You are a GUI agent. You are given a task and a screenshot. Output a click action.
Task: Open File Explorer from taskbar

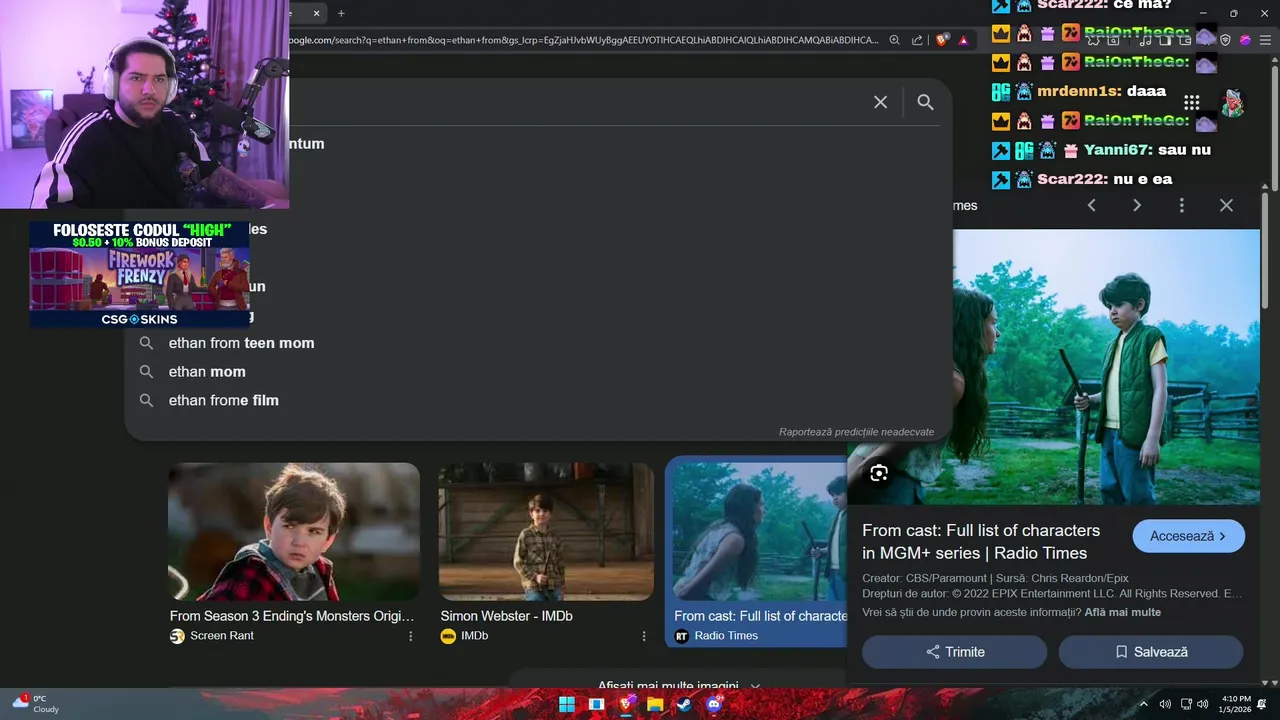[x=655, y=704]
